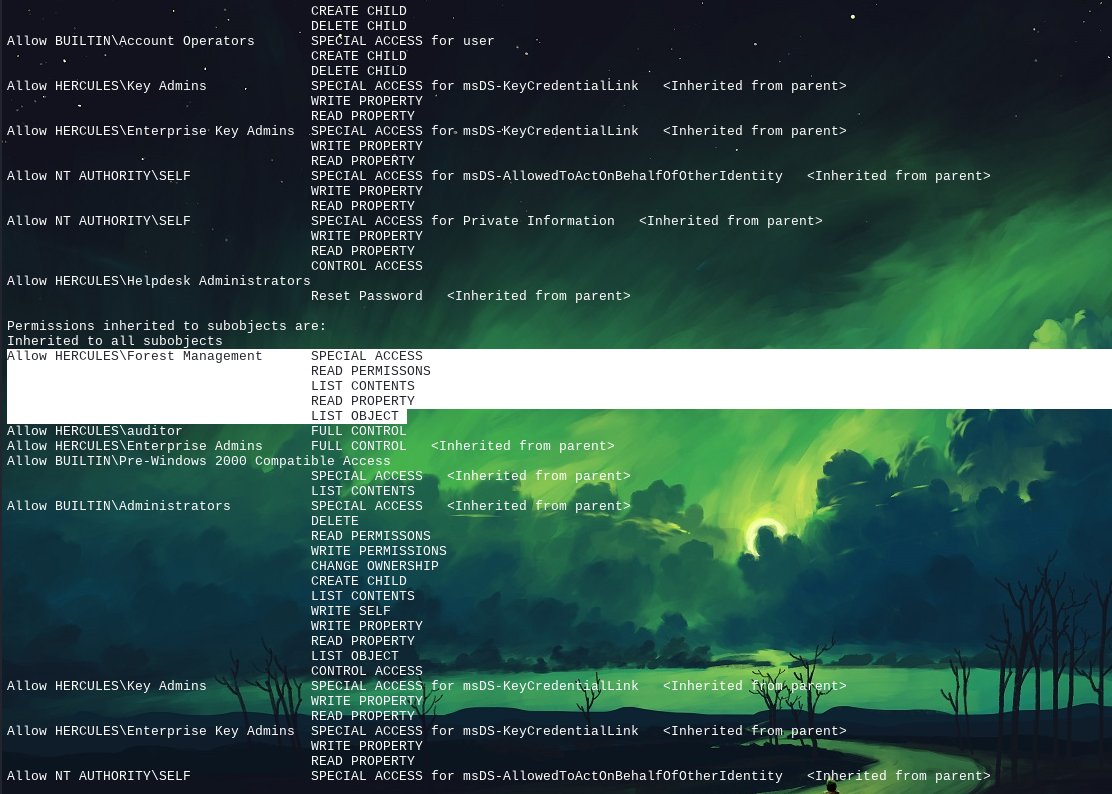
Task: Select the 'Allow BUILTIN\Administrators' entry
Action: pyautogui.click(x=118, y=506)
